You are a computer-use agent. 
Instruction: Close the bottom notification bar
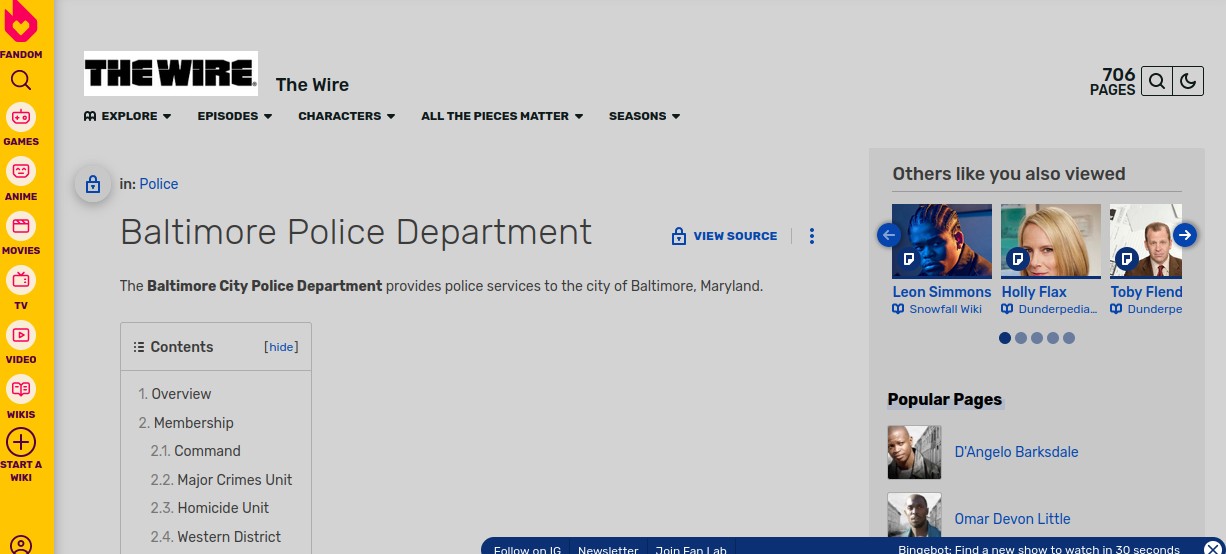click(1213, 548)
